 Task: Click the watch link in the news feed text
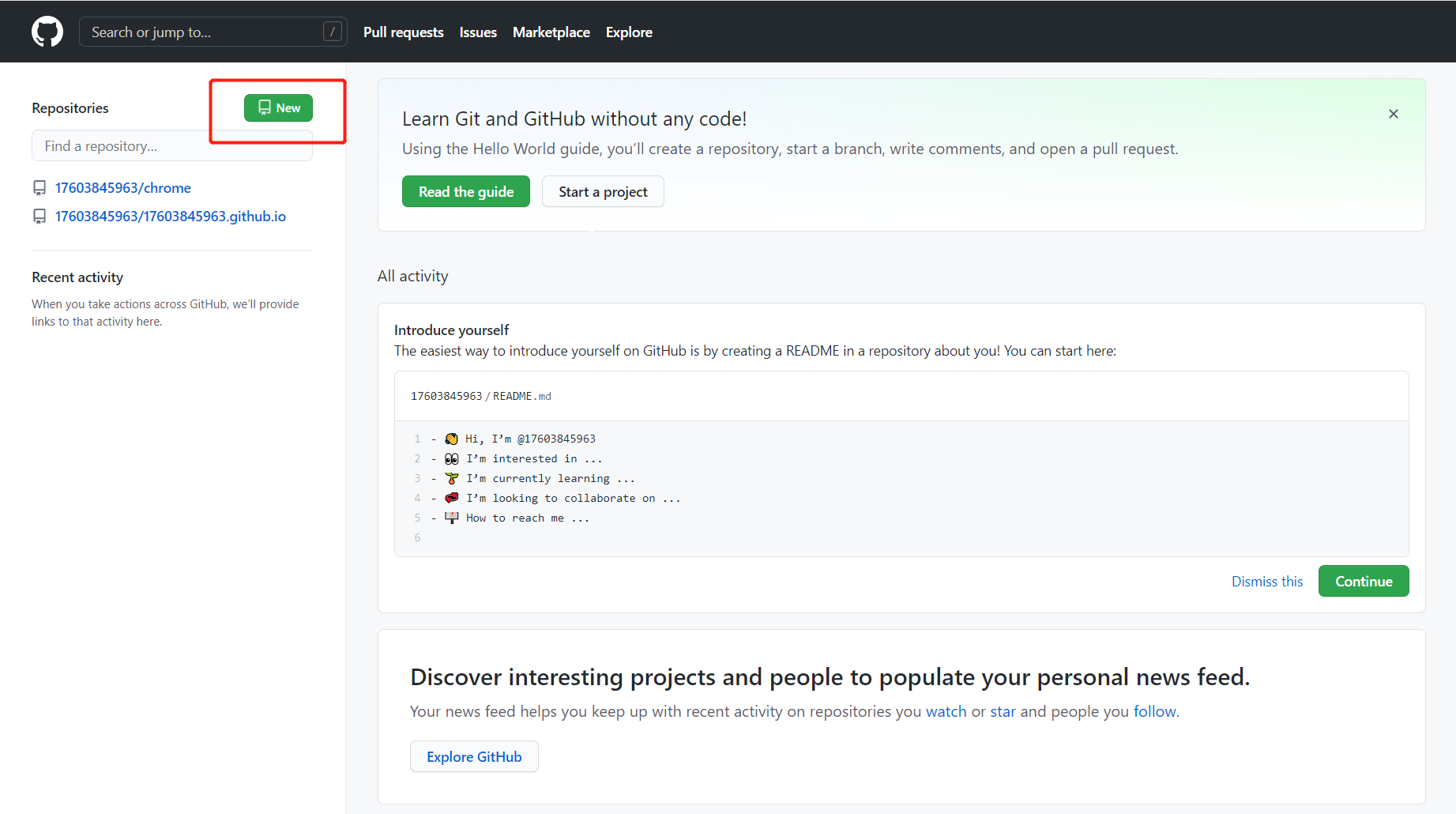[x=946, y=710]
